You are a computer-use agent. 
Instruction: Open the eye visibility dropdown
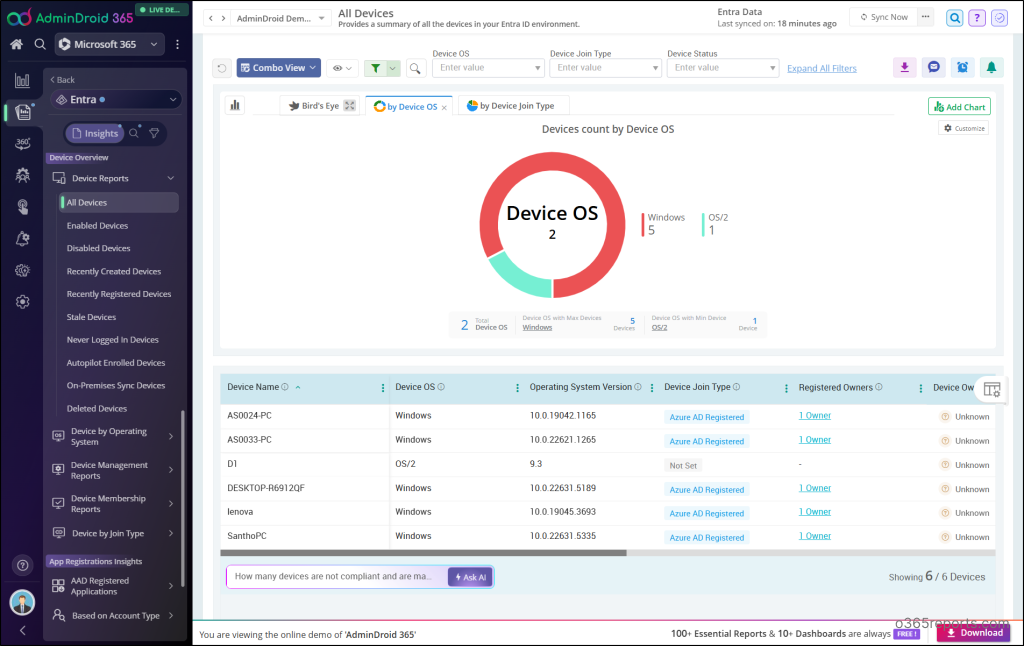[342, 68]
